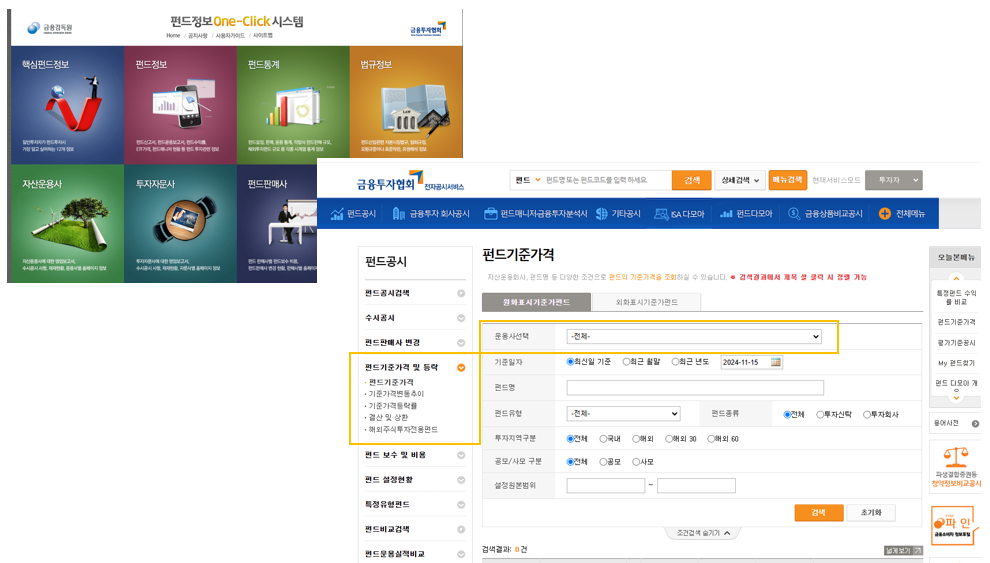
Task: Click the 초기화 reset button
Action: [871, 513]
